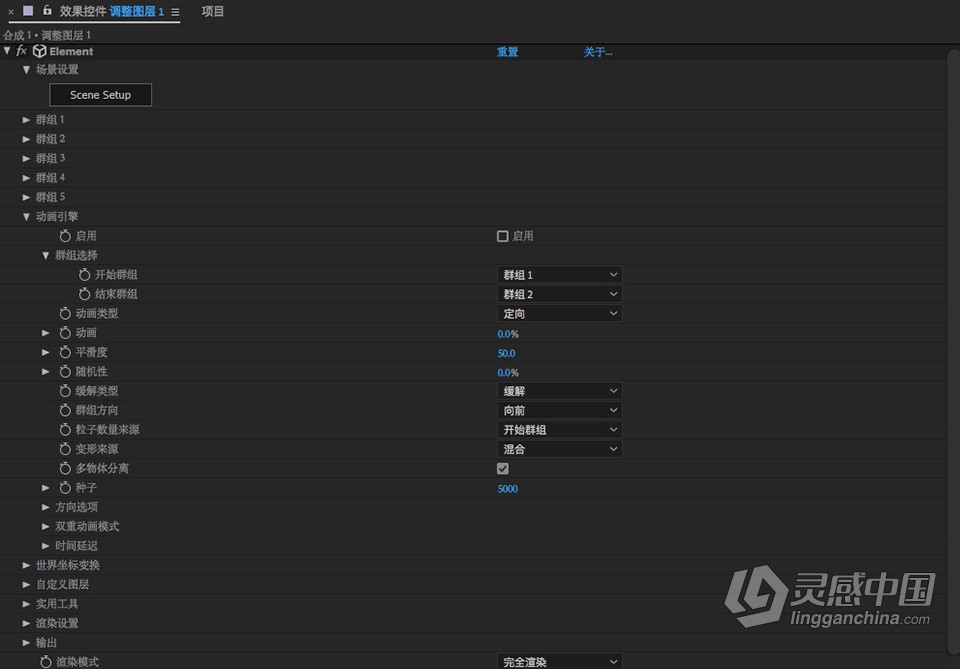Uncheck the 多物体分离 checkbox
This screenshot has height=669, width=960.
coord(503,469)
